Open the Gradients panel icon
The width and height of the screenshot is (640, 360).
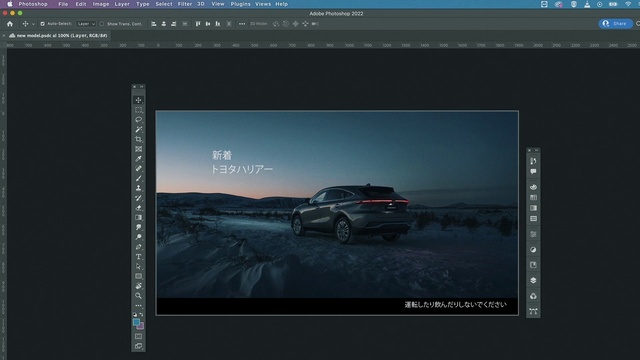click(x=533, y=208)
